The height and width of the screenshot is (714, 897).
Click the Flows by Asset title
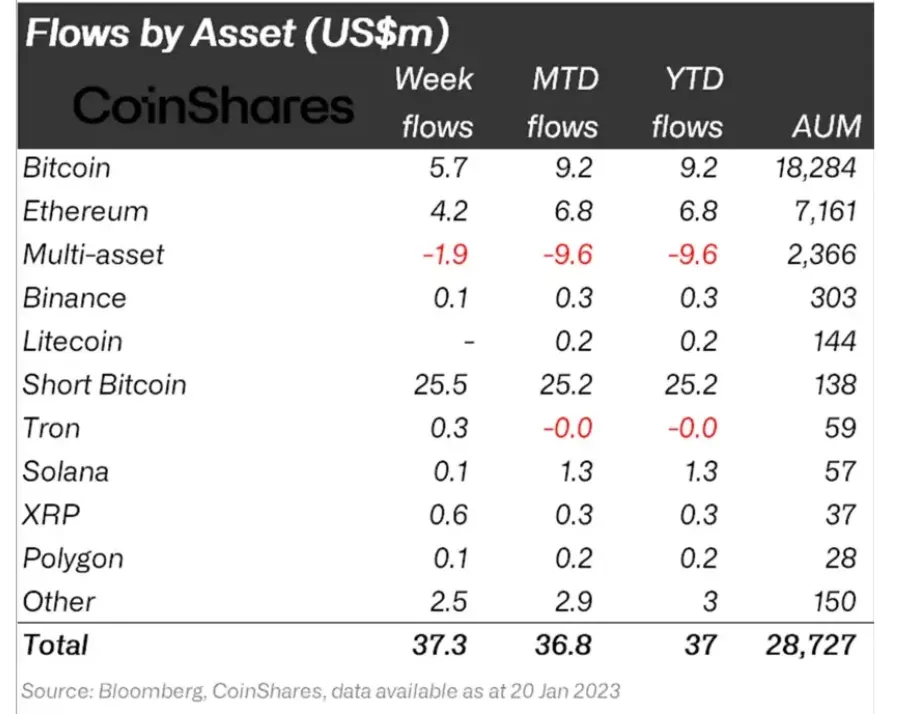[236, 33]
